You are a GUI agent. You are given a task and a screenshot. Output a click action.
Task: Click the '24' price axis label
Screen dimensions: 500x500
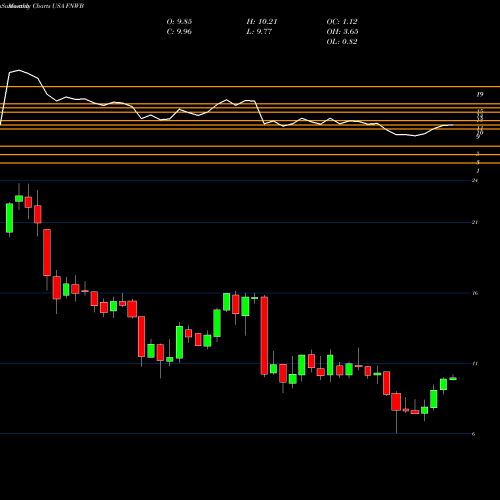[x=475, y=180]
